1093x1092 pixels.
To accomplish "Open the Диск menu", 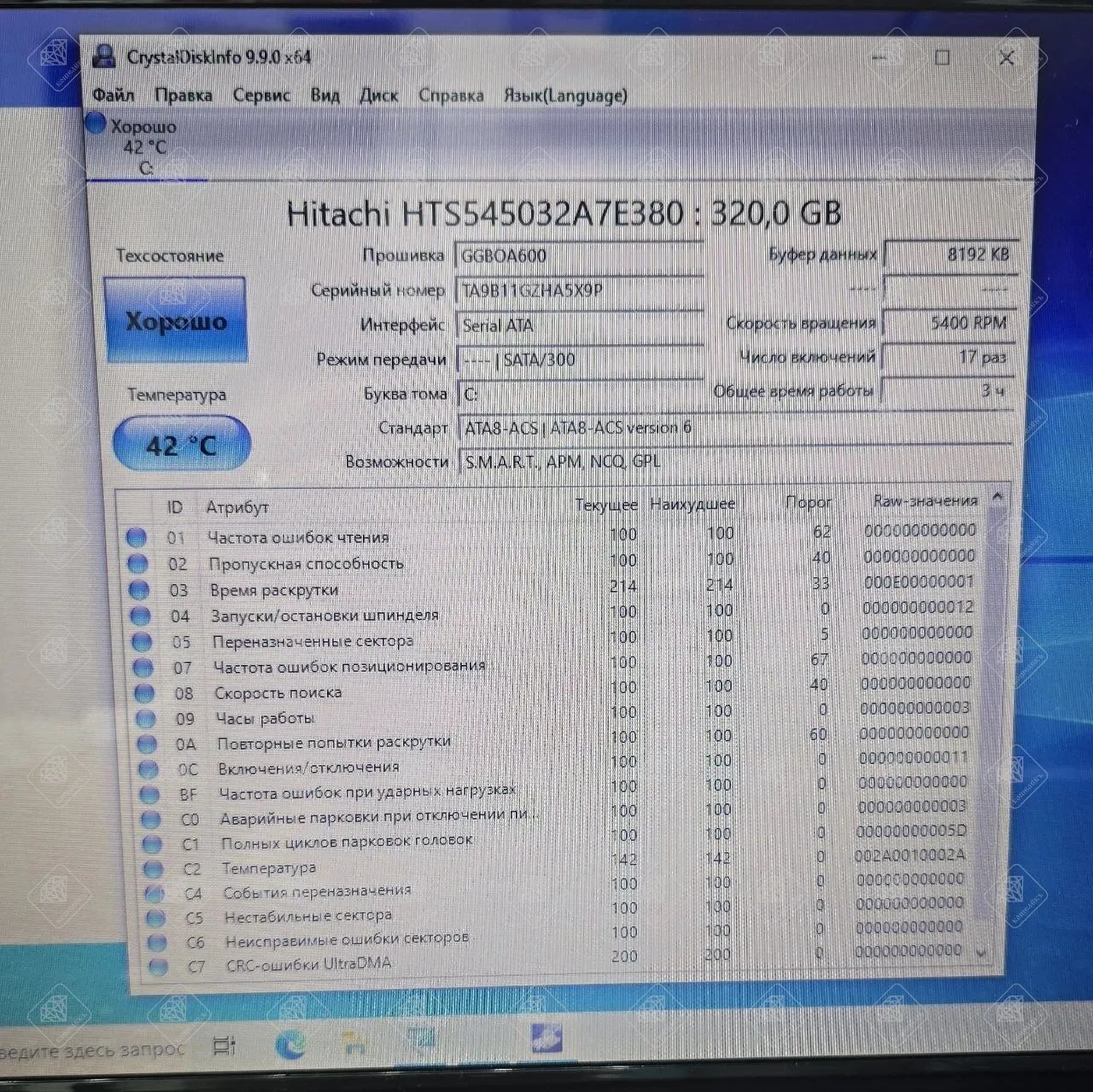I will click(378, 96).
